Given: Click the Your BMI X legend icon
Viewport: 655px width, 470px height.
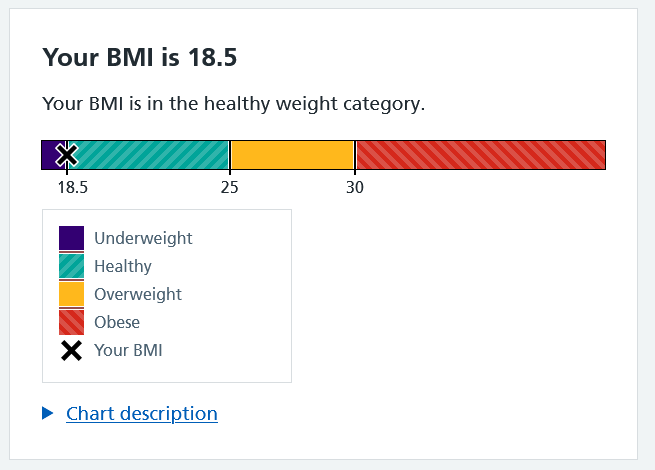Looking at the screenshot, I should point(71,350).
